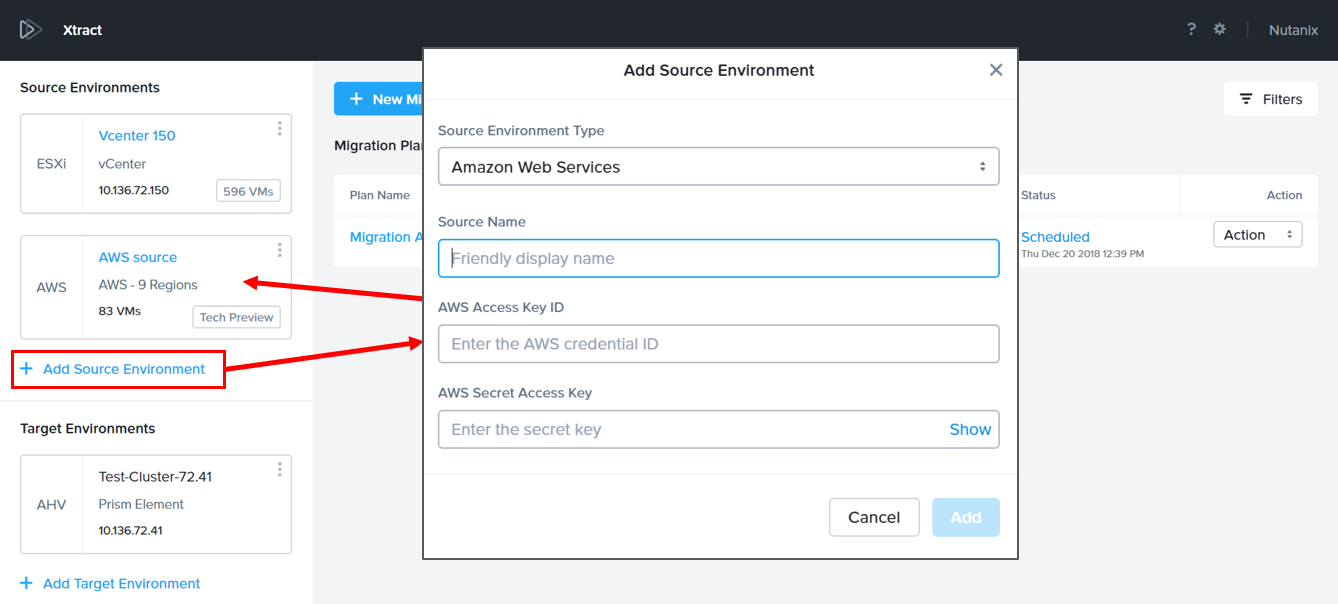Click the Source Name input field
The width and height of the screenshot is (1338, 604).
click(718, 258)
